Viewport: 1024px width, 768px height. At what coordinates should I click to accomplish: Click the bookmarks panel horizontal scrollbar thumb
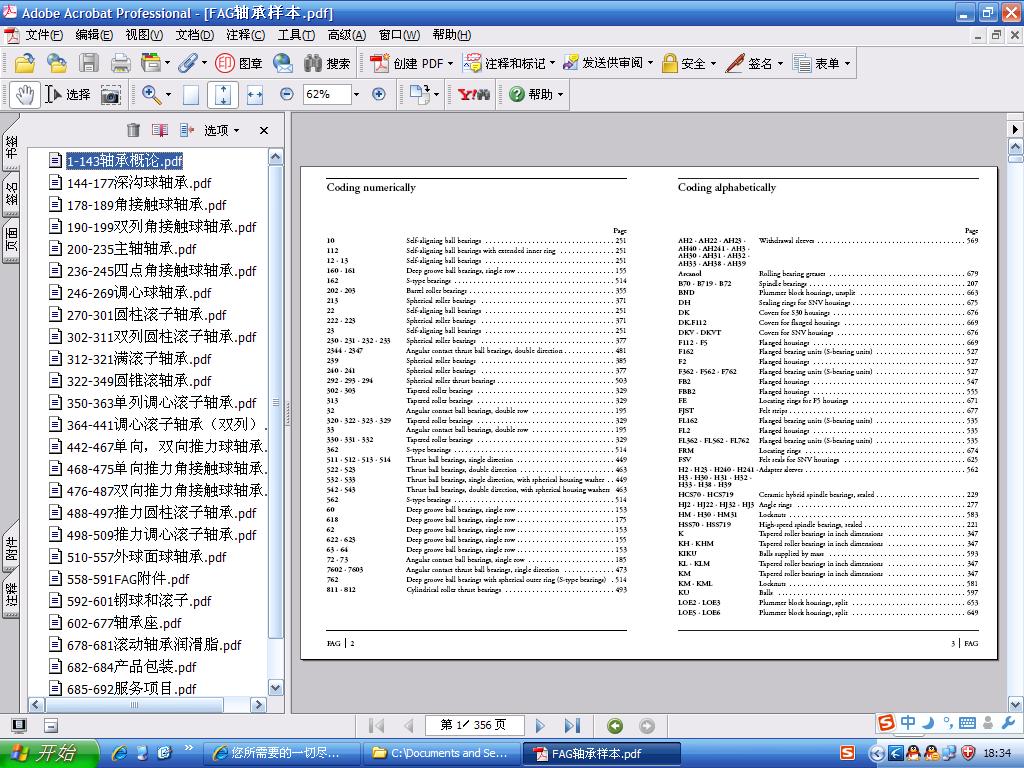[x=135, y=705]
